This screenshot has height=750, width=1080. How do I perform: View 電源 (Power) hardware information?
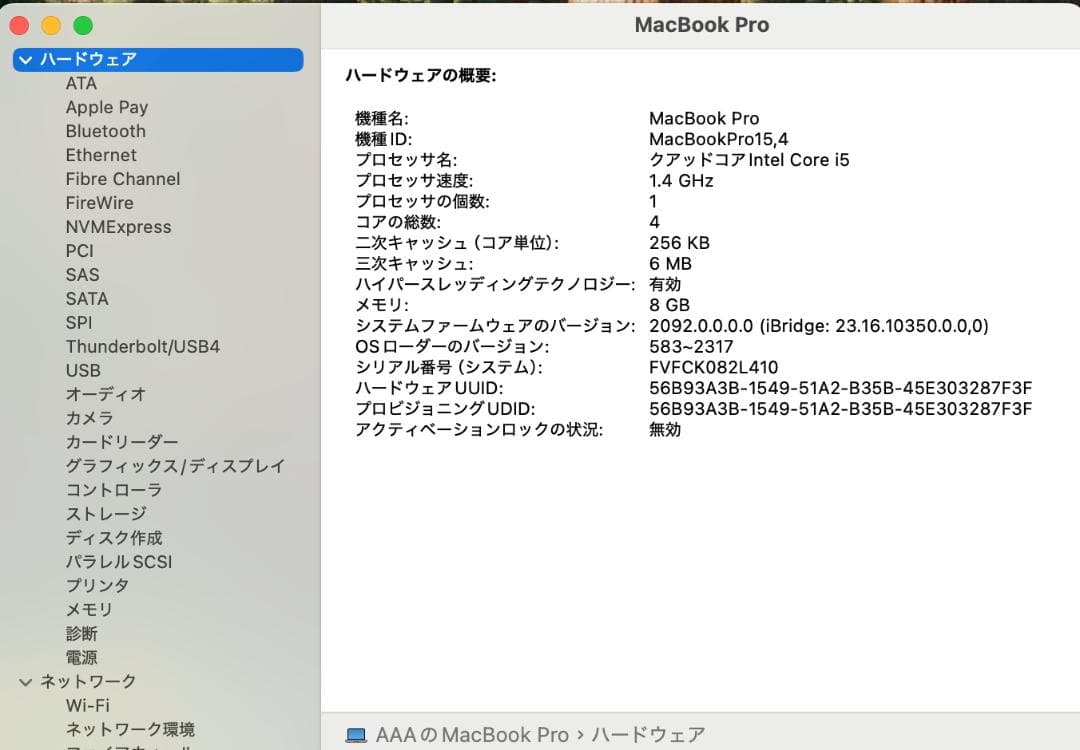(x=80, y=657)
